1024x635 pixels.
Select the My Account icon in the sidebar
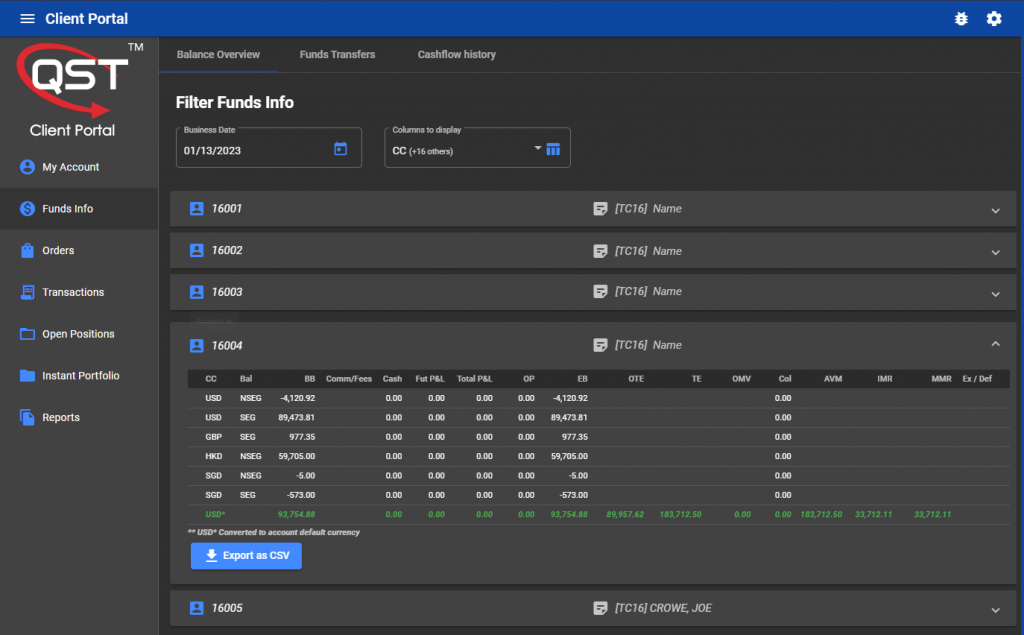[x=25, y=167]
